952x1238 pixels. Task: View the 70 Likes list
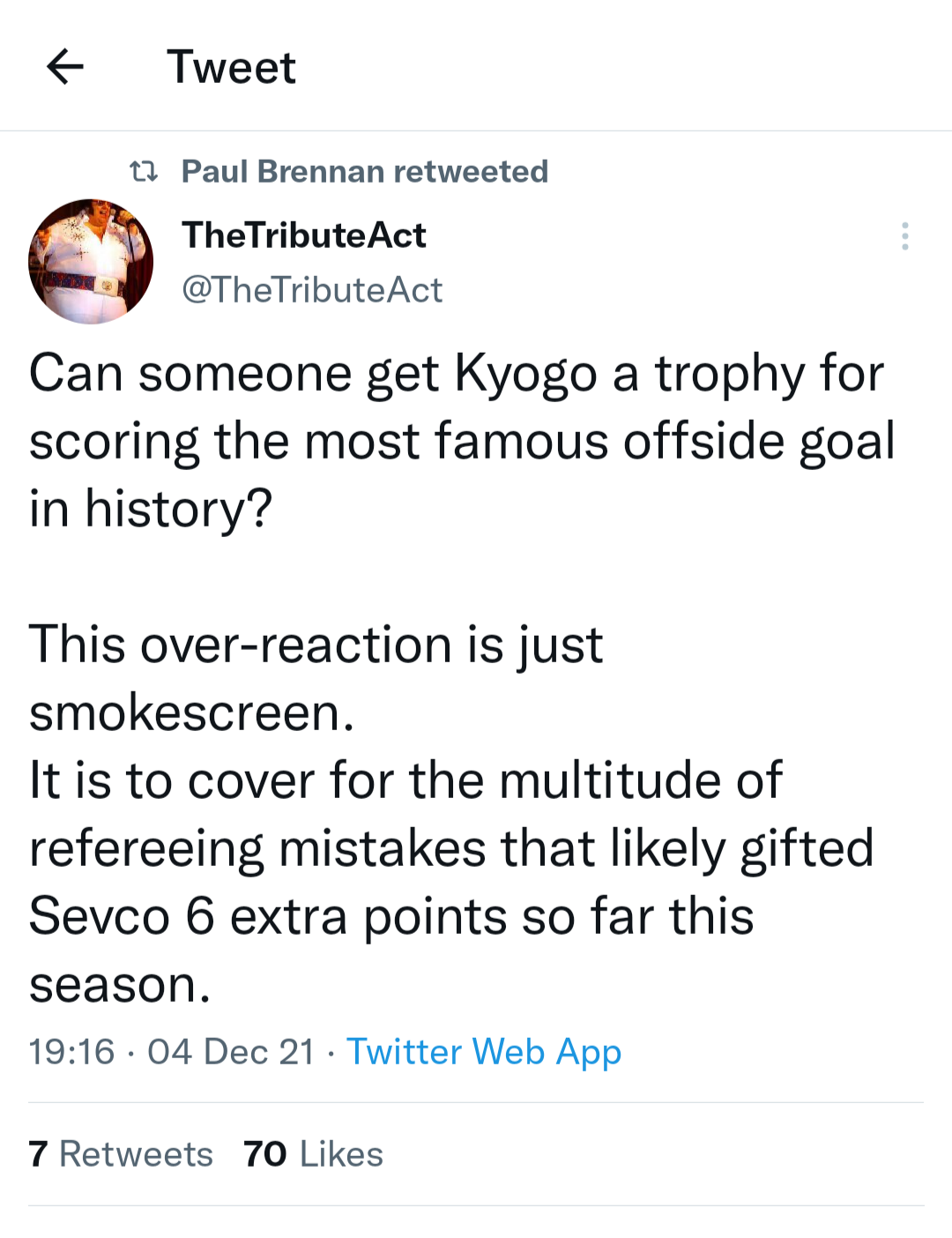pos(314,1154)
